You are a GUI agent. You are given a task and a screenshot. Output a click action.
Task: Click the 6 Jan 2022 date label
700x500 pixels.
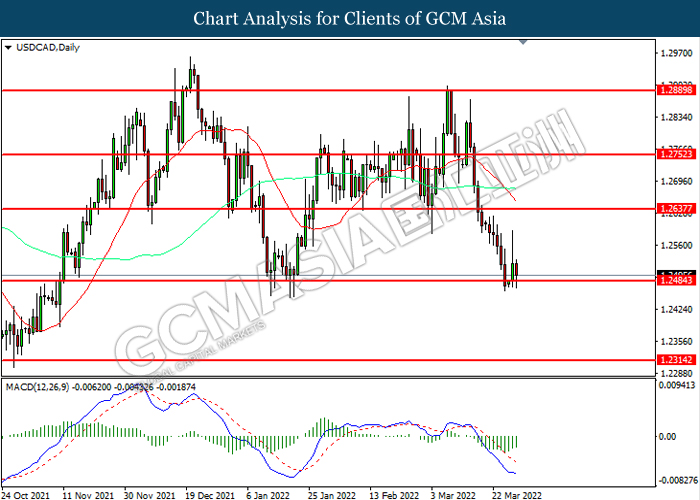point(268,495)
